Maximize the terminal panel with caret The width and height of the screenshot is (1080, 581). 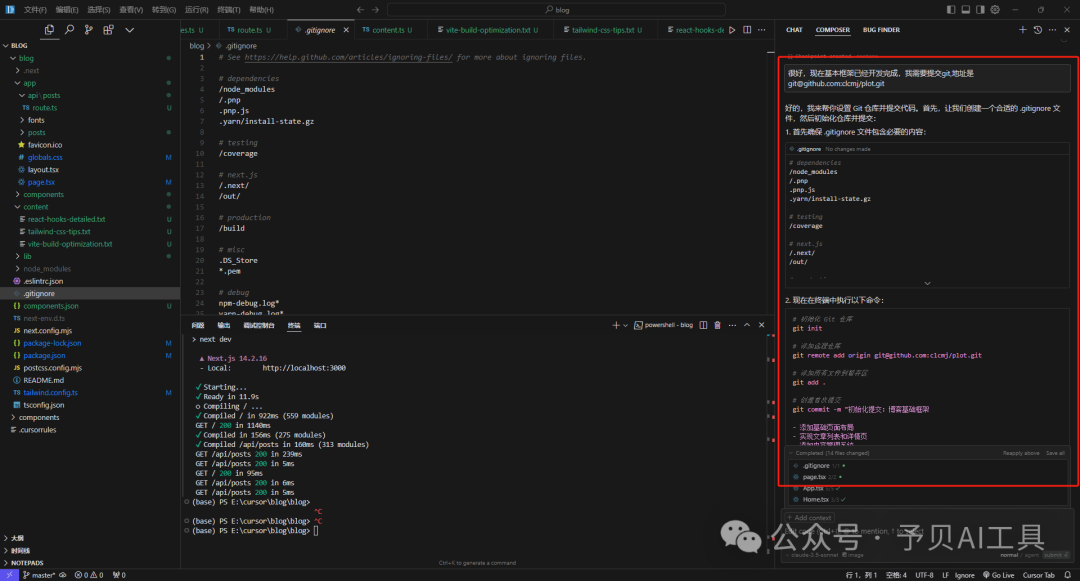(x=747, y=325)
